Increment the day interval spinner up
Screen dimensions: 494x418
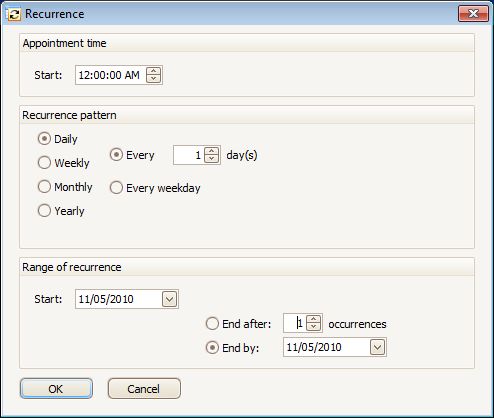211,151
